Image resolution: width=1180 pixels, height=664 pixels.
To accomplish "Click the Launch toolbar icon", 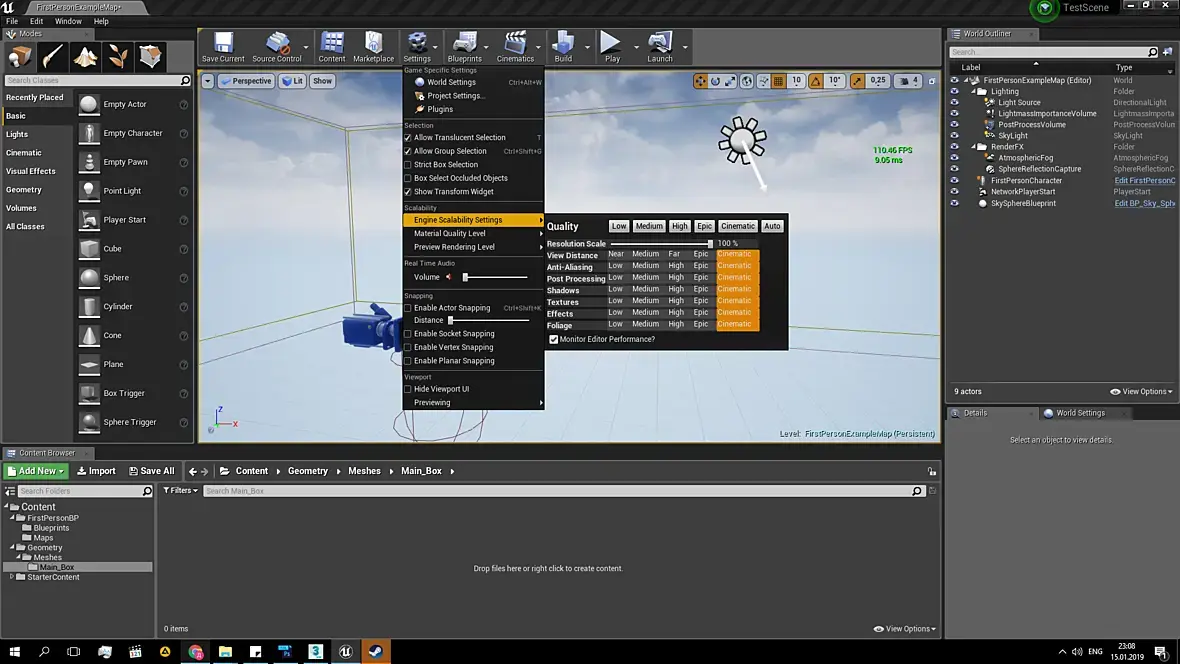I will click(660, 47).
